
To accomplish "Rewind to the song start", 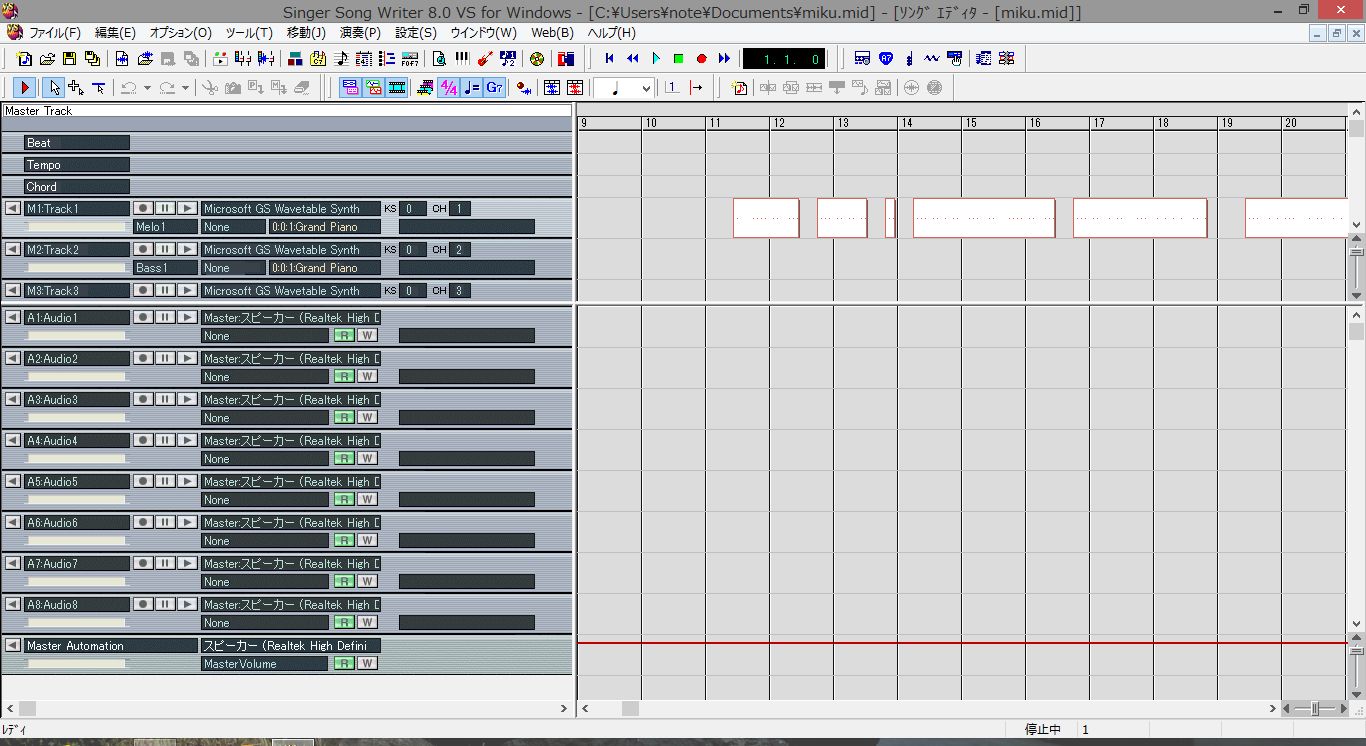I will click(609, 59).
